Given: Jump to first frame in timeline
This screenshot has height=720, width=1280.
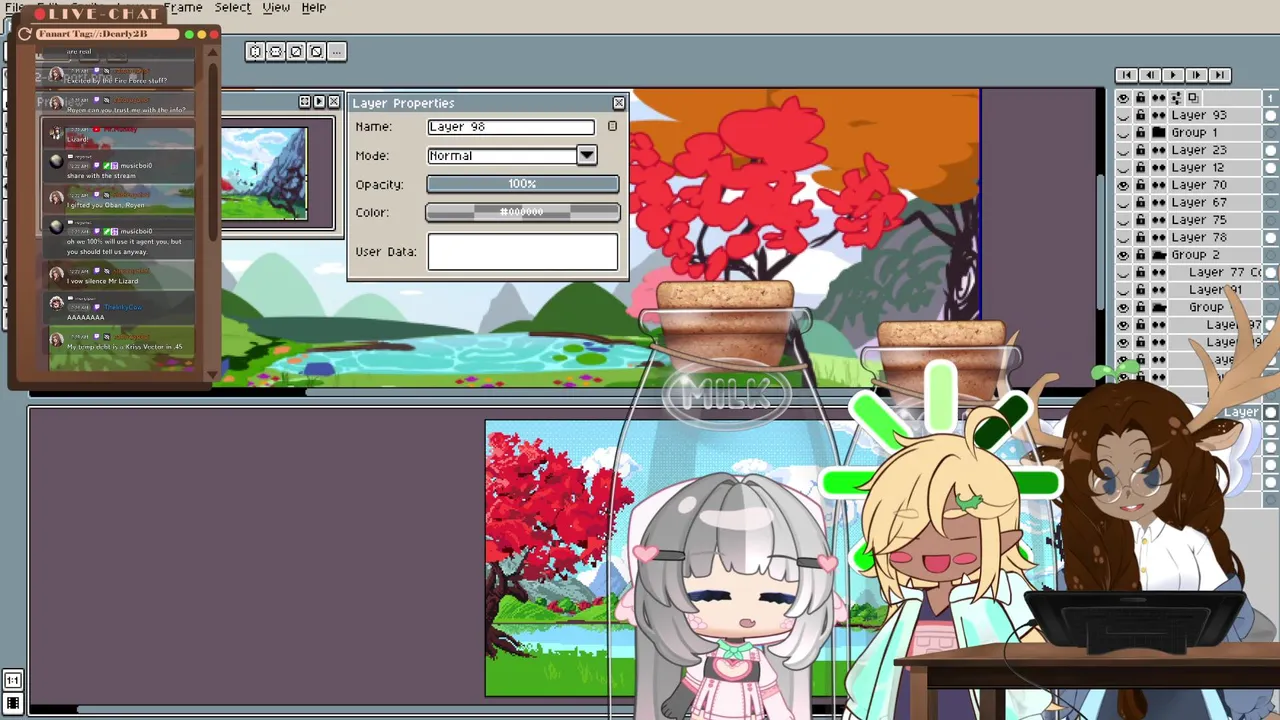Looking at the screenshot, I should [1126, 75].
